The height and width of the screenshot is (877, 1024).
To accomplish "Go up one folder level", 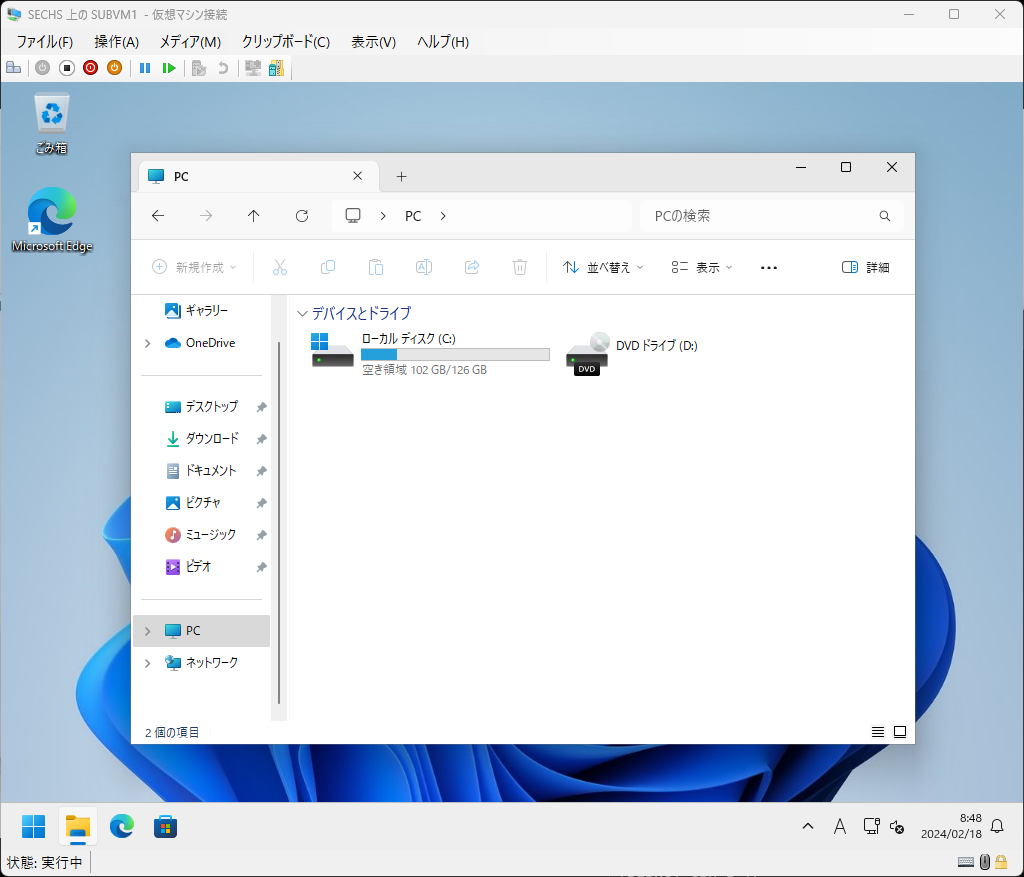I will point(253,215).
